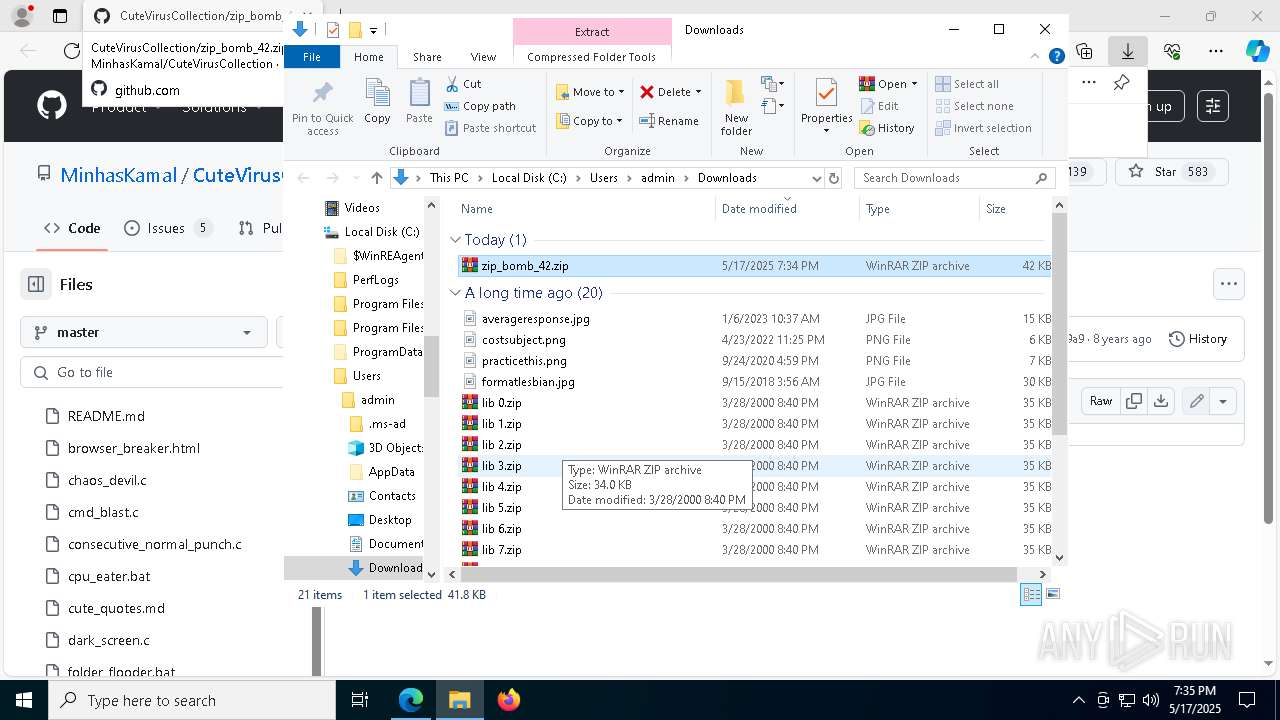Switch to large icons view
The image size is (1280, 720).
tap(1052, 594)
